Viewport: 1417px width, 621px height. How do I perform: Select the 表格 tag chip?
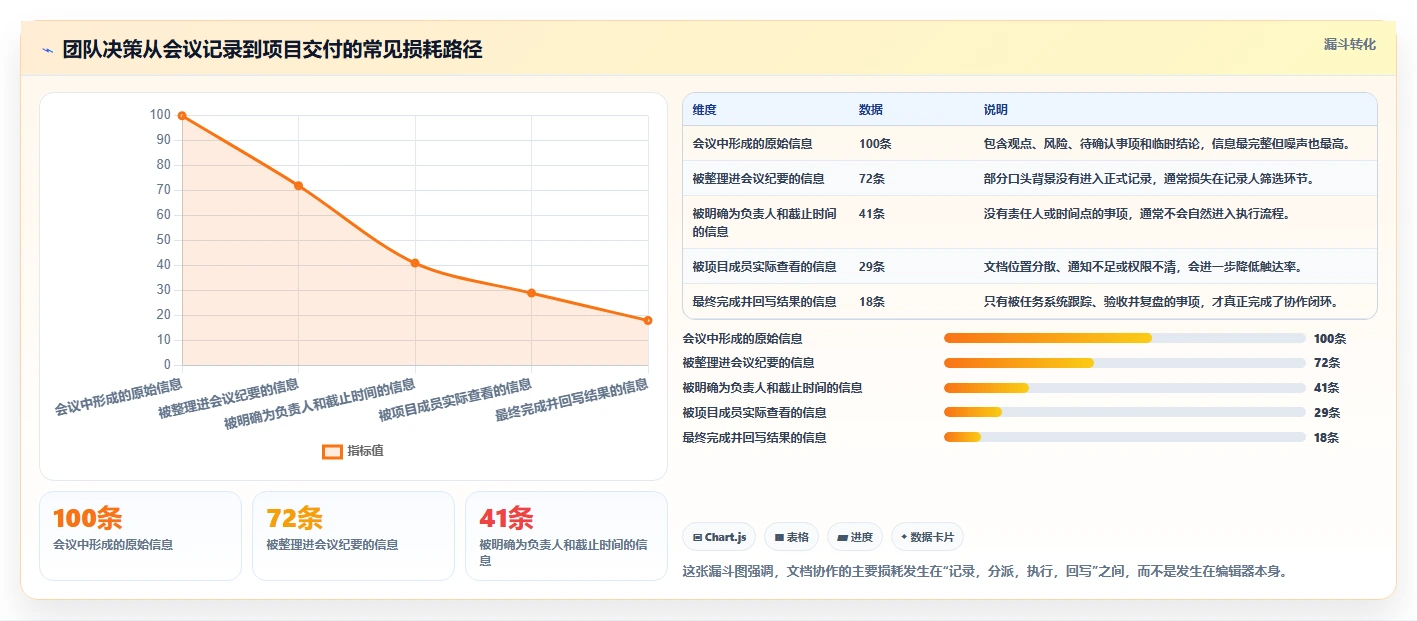point(791,537)
